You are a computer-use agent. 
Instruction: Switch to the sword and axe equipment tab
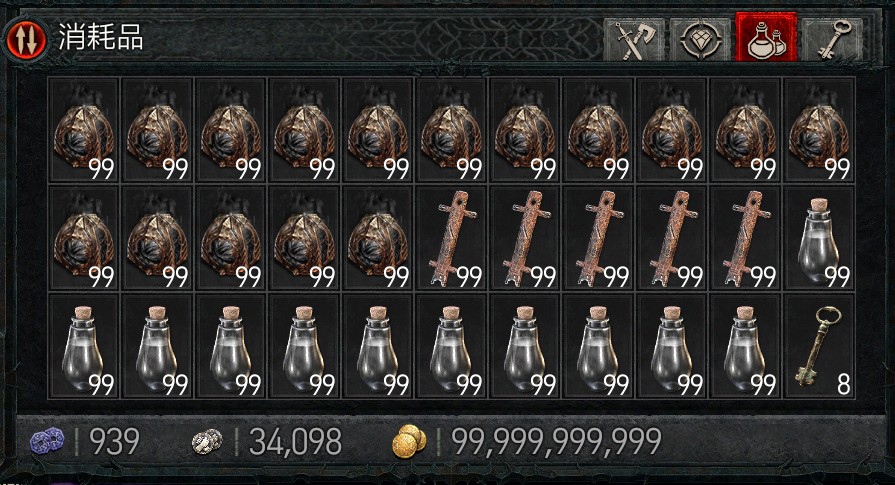[634, 39]
